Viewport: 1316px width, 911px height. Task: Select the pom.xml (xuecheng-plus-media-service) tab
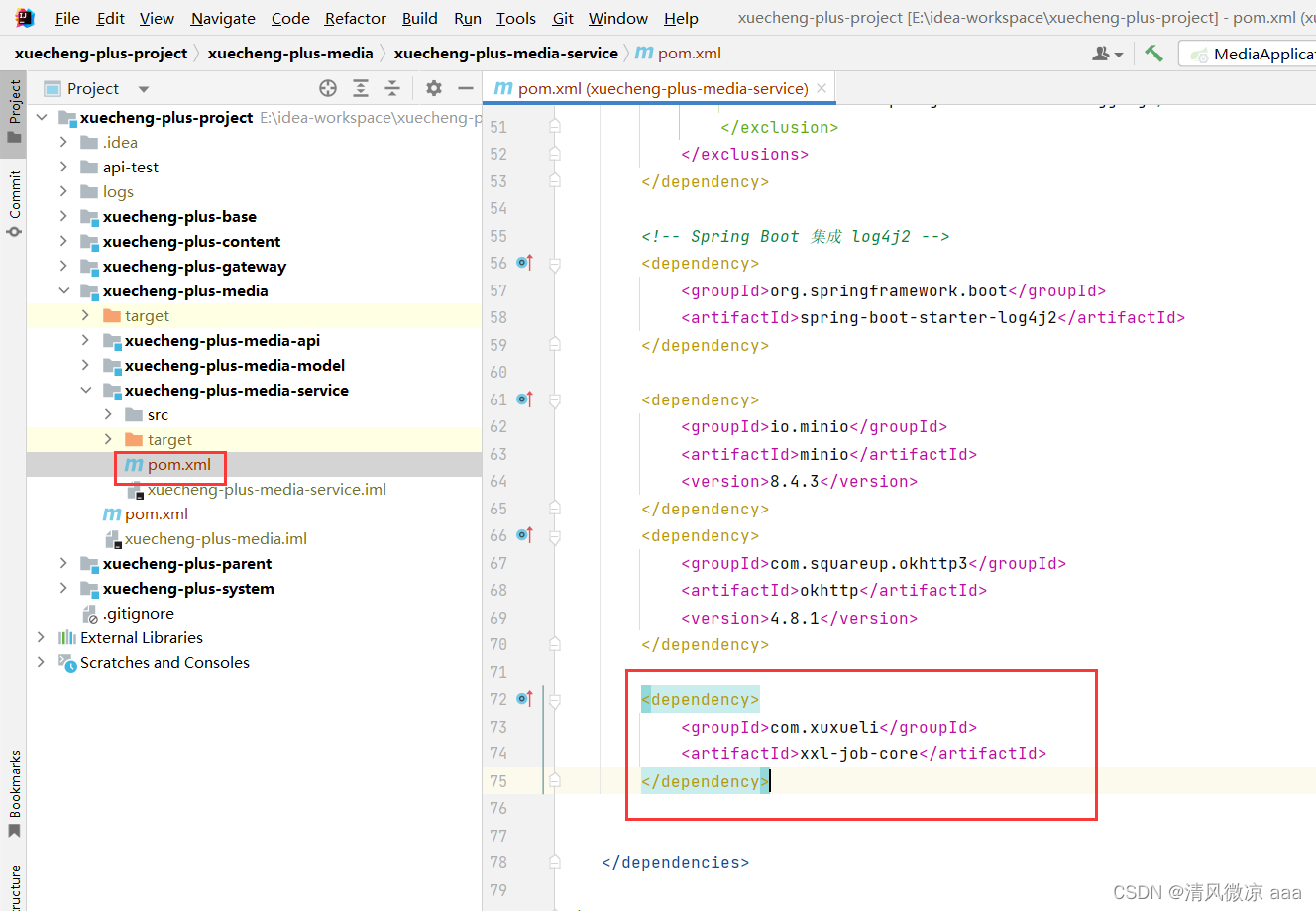(x=660, y=88)
